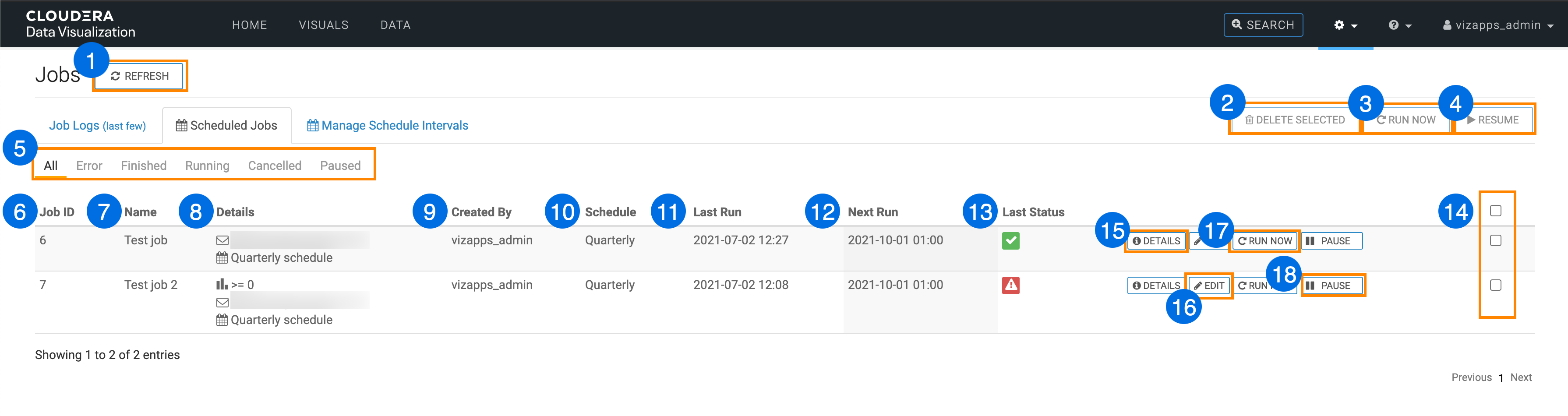Screen dimensions: 1568x416
Task: Expand the settings gear dropdown
Action: [1345, 25]
